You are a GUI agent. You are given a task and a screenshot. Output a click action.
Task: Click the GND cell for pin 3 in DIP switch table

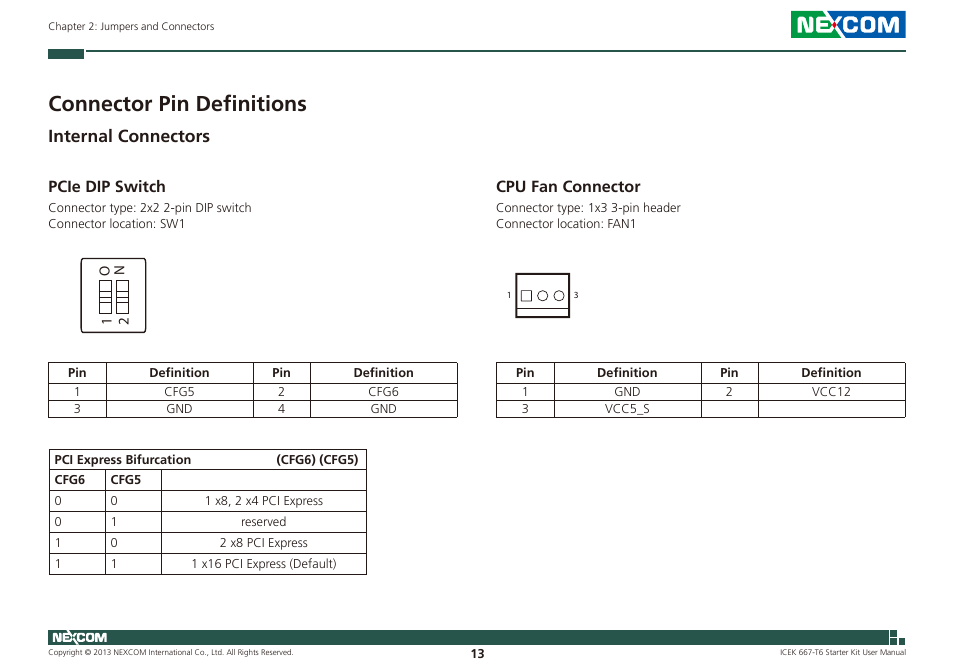(x=179, y=409)
